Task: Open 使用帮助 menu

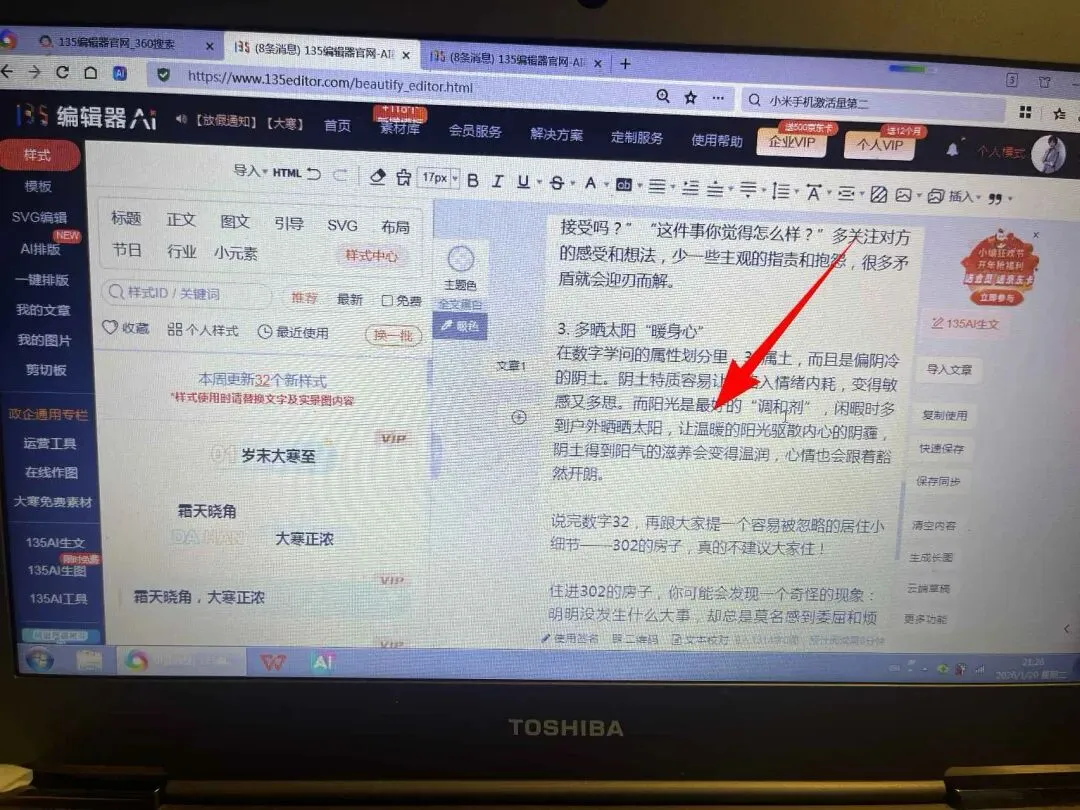Action: [x=717, y=141]
